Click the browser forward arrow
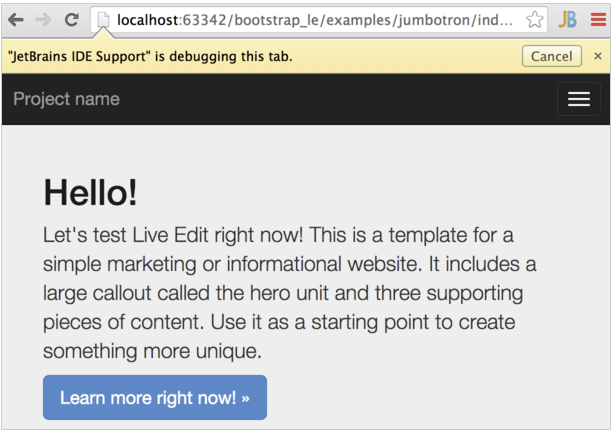The height and width of the screenshot is (434, 611). [x=42, y=19]
